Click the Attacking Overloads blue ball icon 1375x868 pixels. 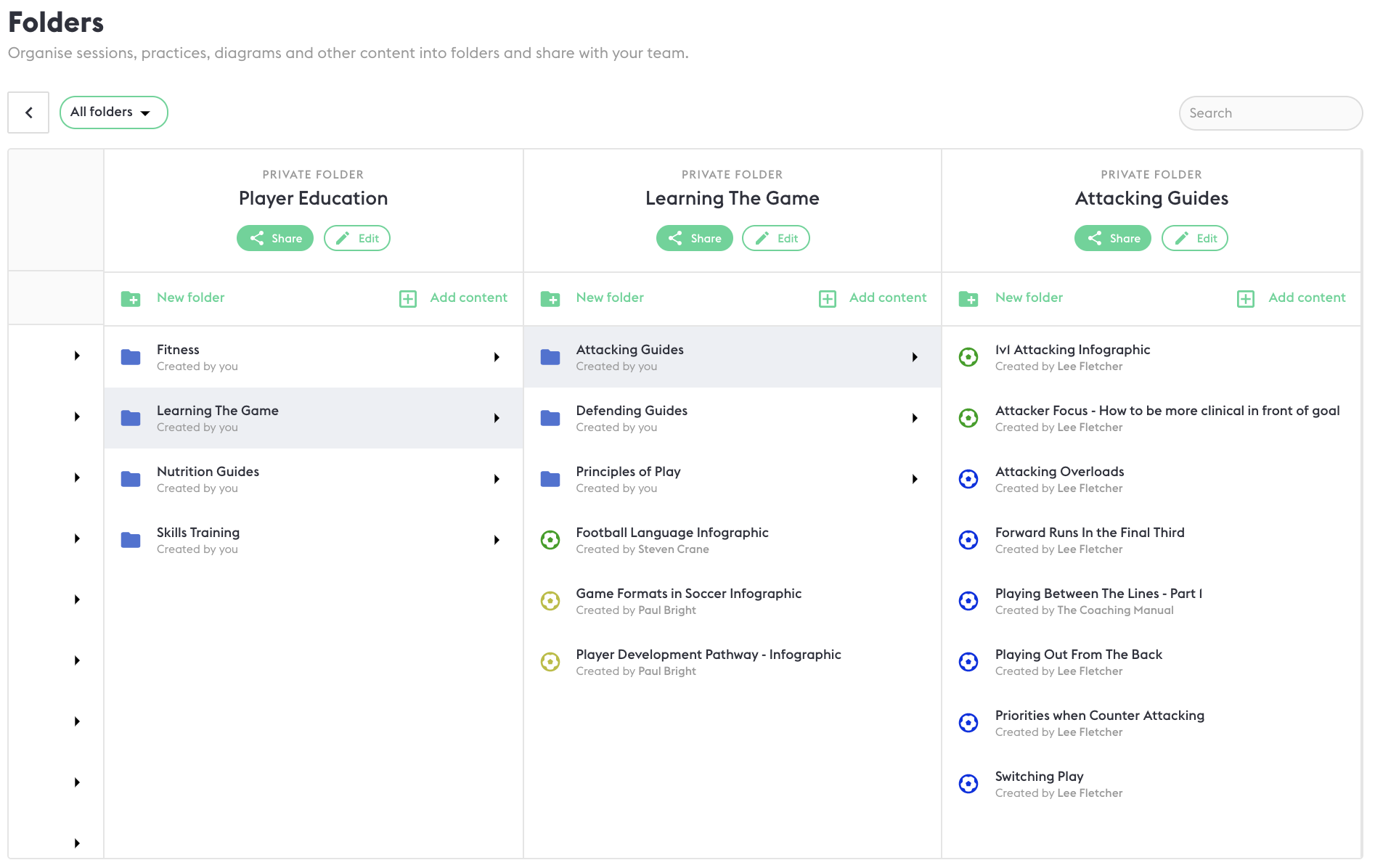[x=968, y=479]
